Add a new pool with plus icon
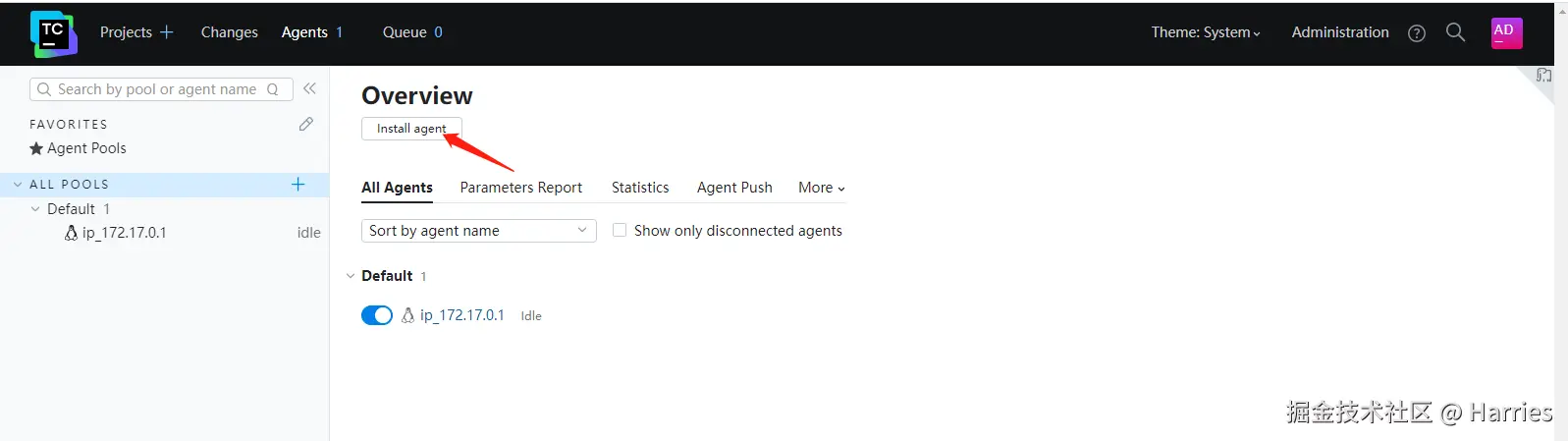This screenshot has height=441, width=1568. pos(298,184)
